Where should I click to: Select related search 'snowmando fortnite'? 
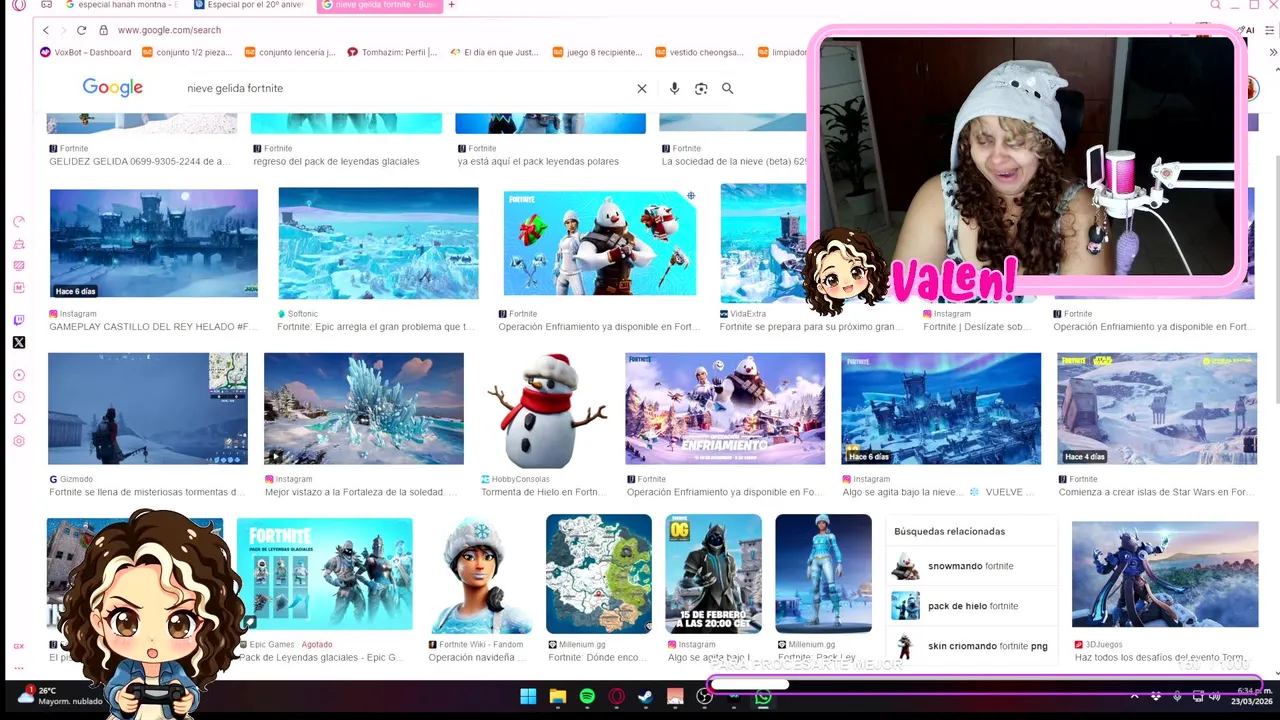coord(972,566)
